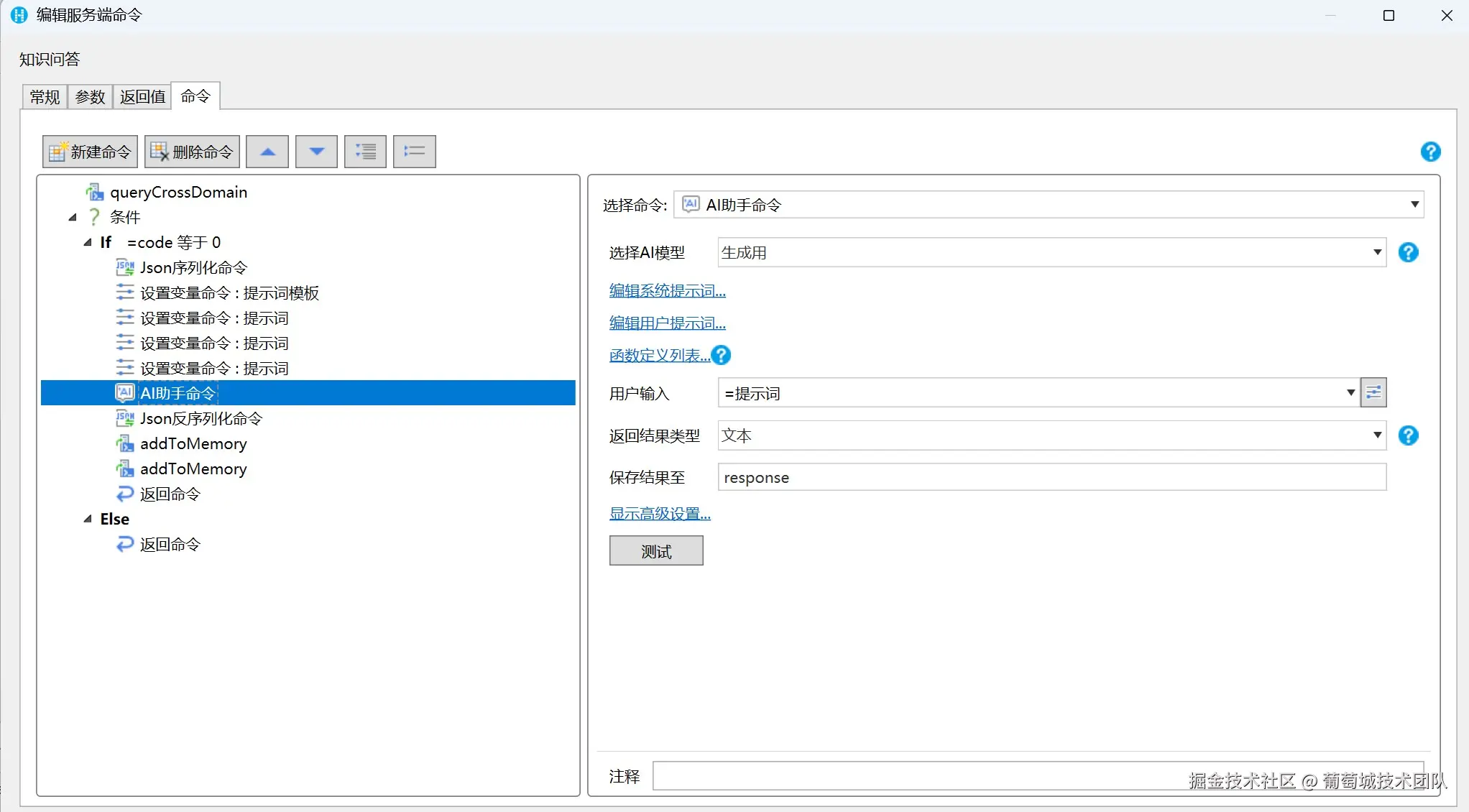This screenshot has width=1469, height=812.
Task: Expand the 选择AI模型 dropdown
Action: [1376, 253]
